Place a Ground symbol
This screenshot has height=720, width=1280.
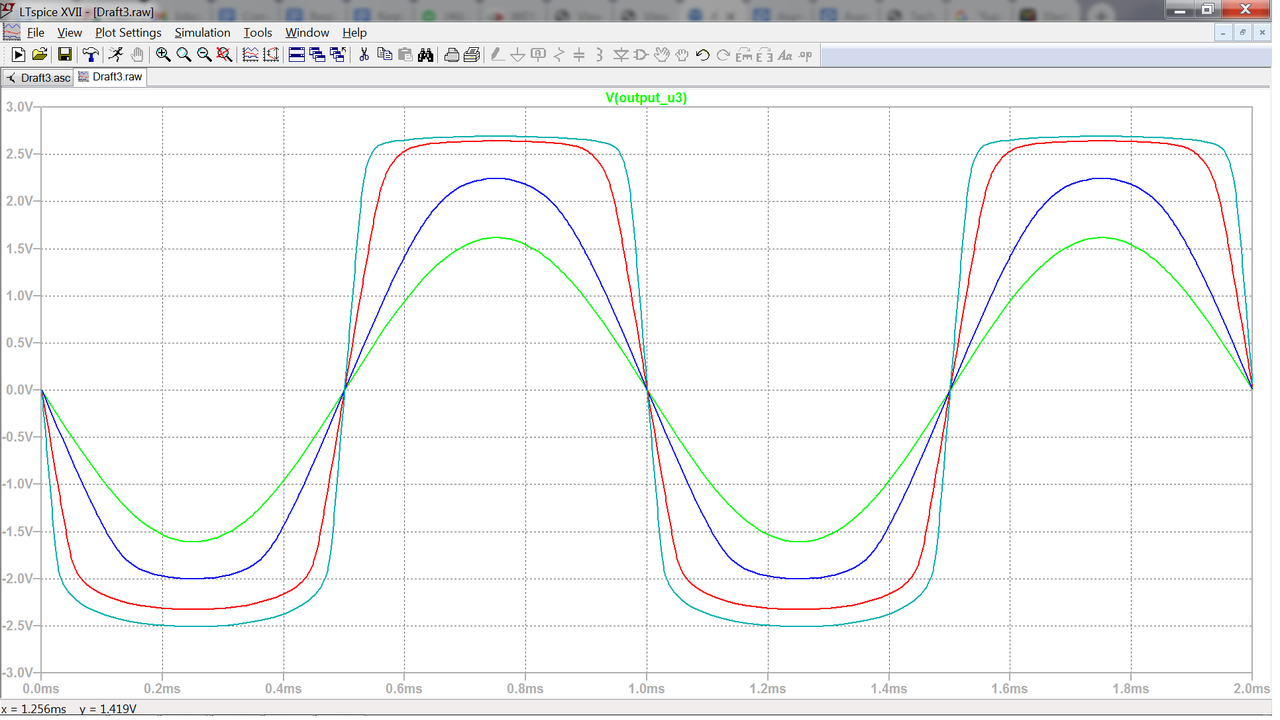(x=517, y=54)
